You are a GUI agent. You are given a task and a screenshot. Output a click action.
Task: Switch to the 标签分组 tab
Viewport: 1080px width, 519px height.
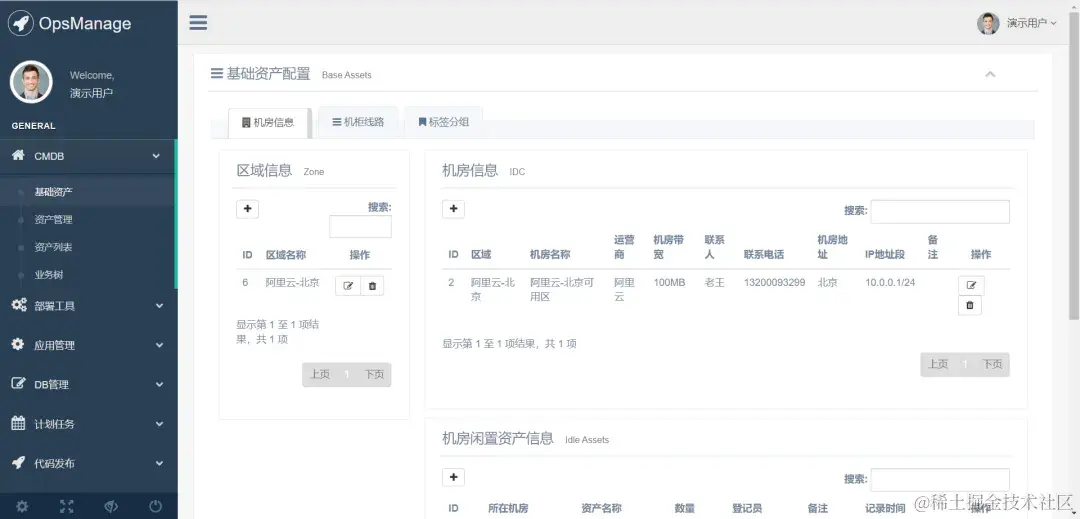coord(444,122)
